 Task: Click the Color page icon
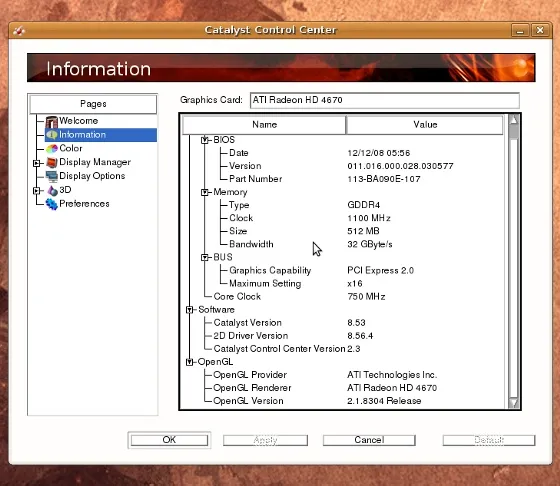click(x=52, y=148)
